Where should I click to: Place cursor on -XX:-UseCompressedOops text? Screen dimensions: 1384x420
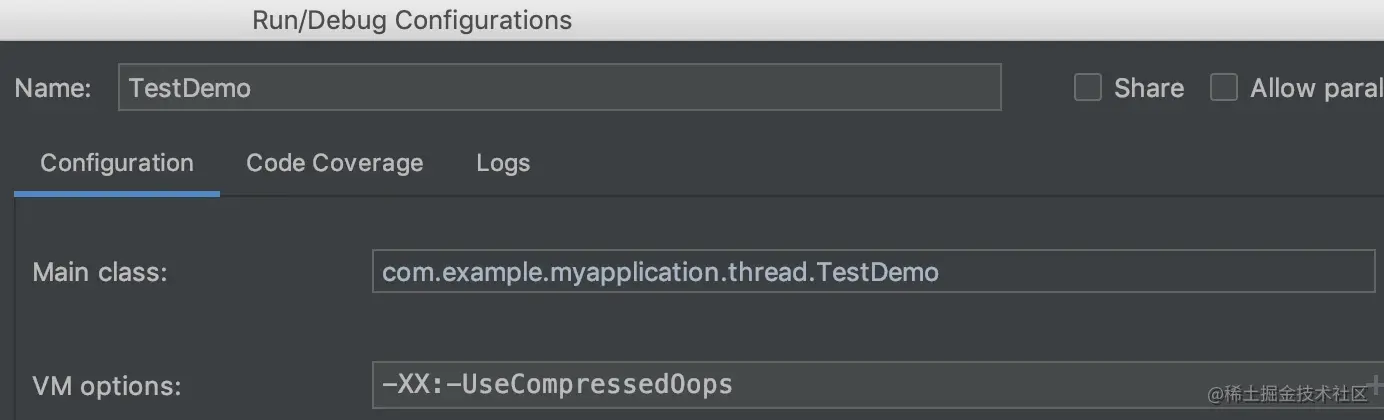pyautogui.click(x=557, y=384)
